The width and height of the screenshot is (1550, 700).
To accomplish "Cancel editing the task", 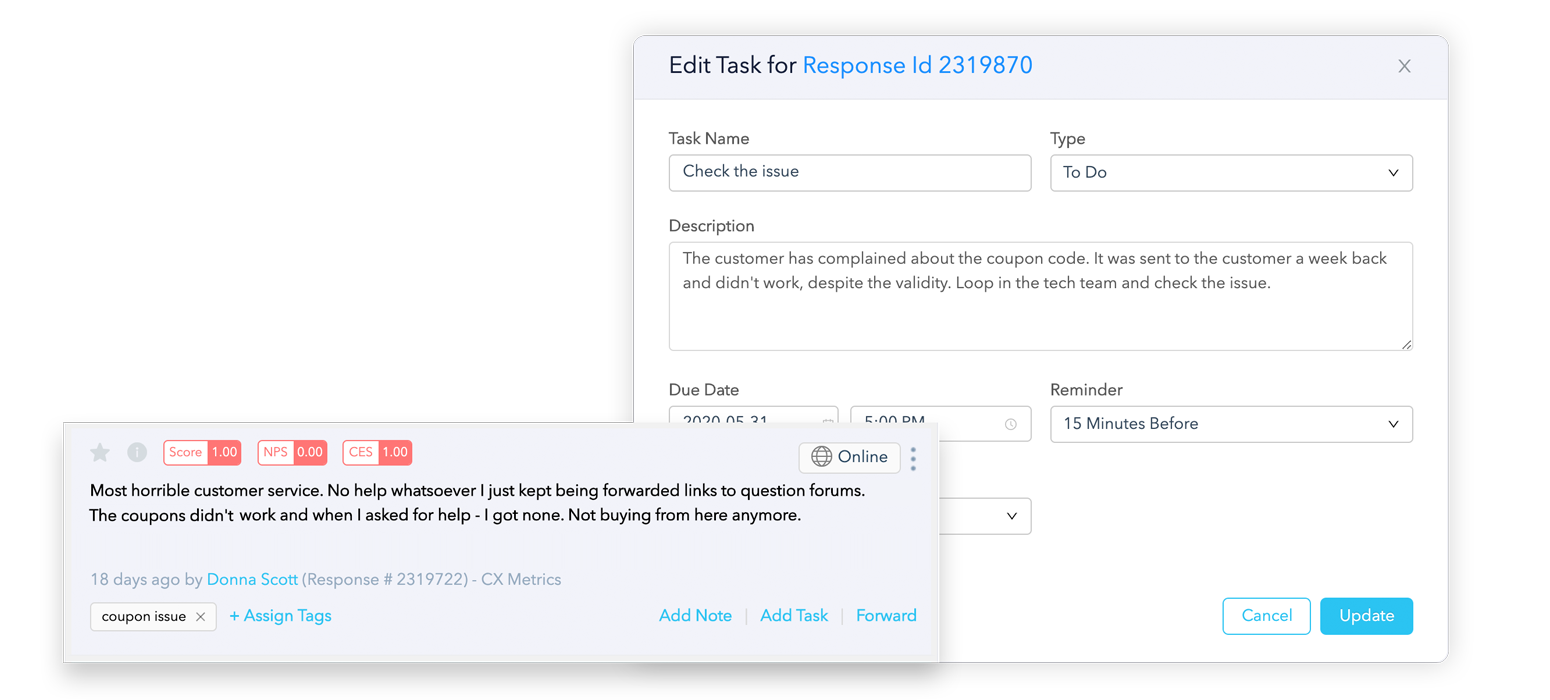I will [x=1266, y=616].
